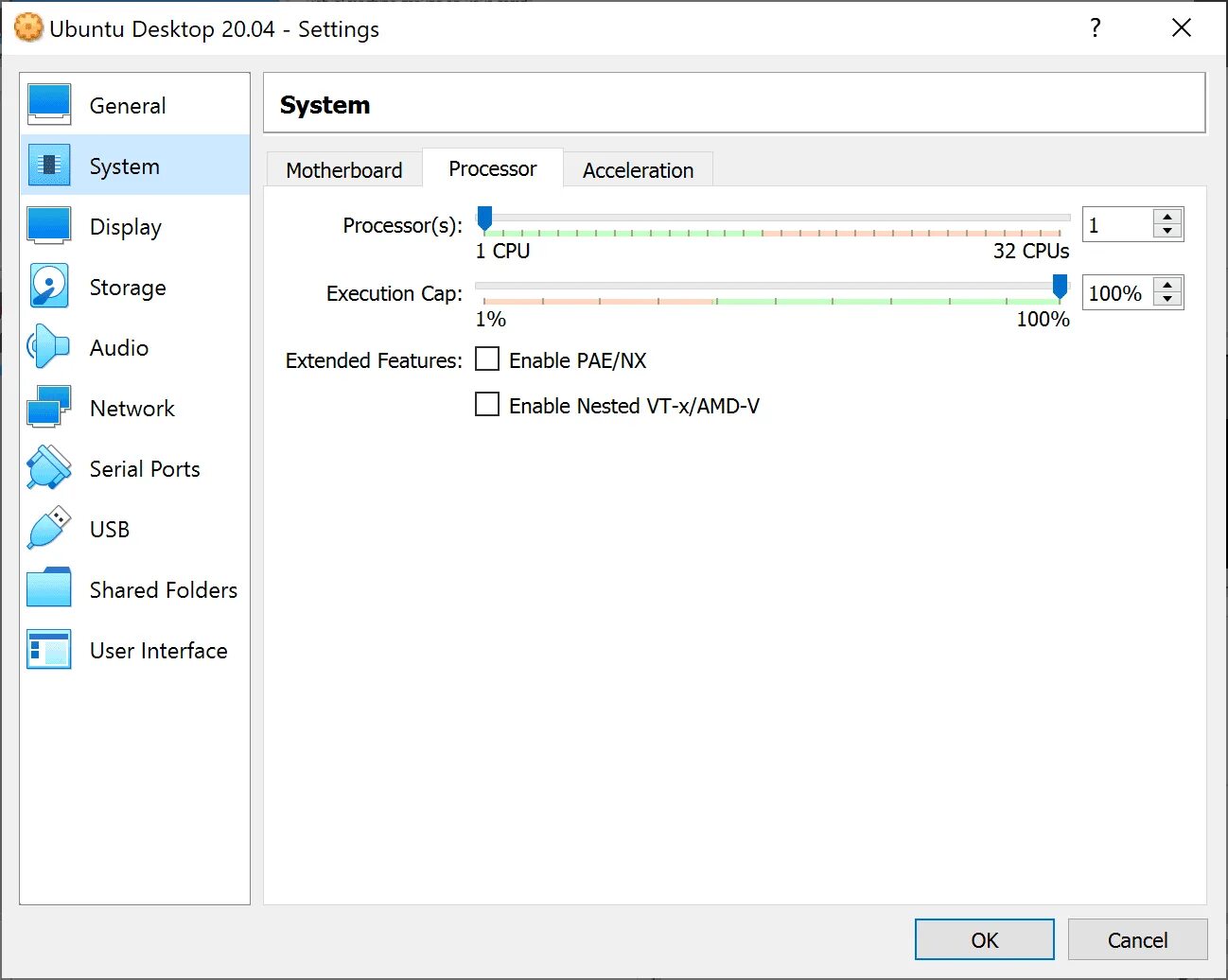
Task: Open Audio settings label
Action: (119, 348)
